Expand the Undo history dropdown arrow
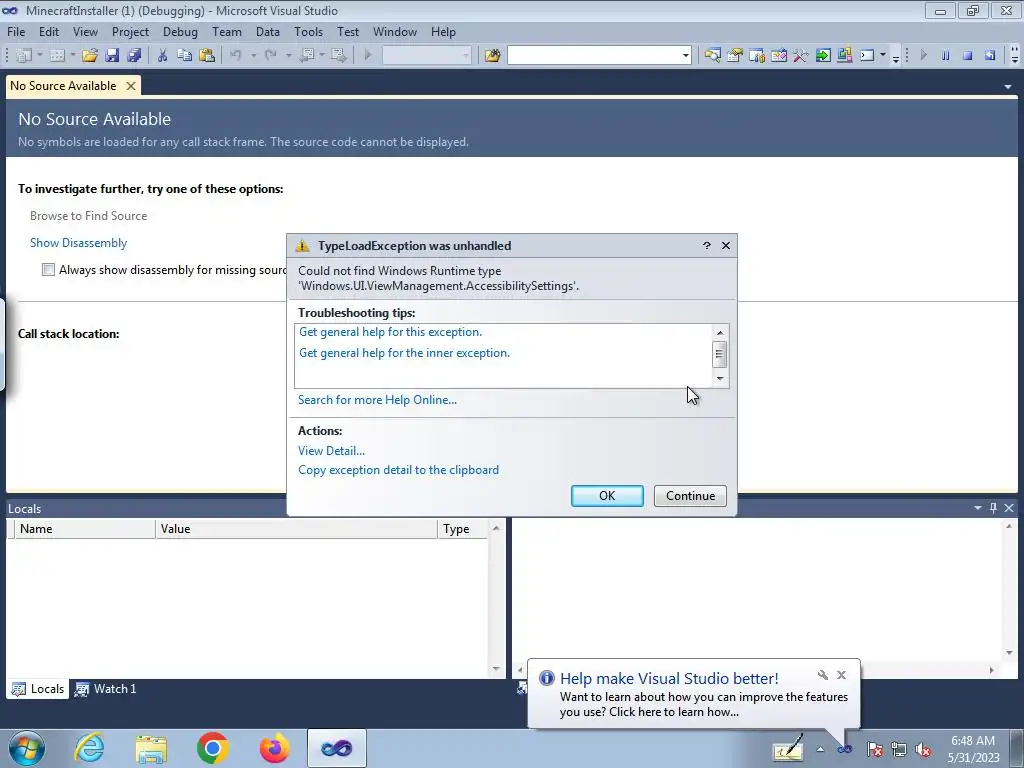 coord(253,56)
